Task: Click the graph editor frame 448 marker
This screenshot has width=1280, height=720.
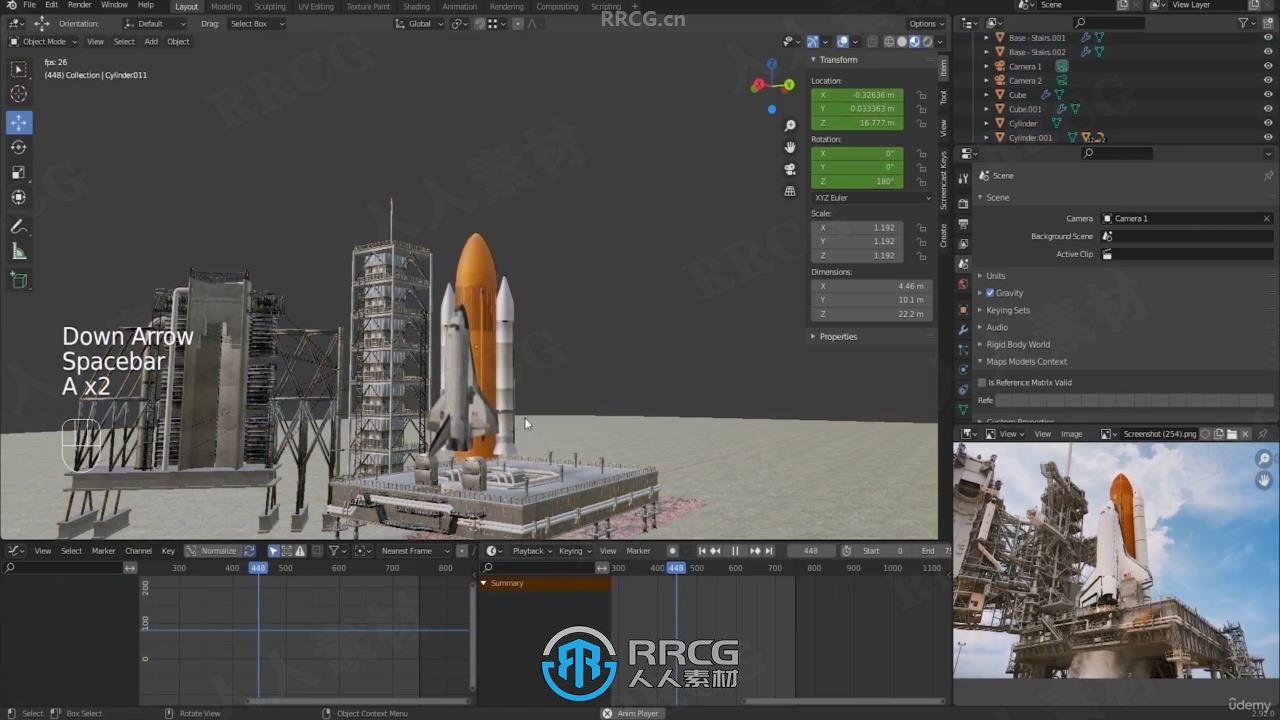Action: [258, 568]
